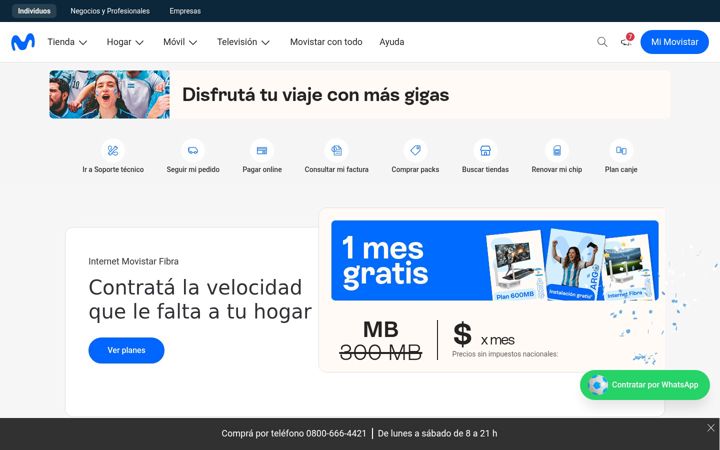Expand the Hogar dropdown menu
This screenshot has width=720, height=450.
(x=125, y=42)
